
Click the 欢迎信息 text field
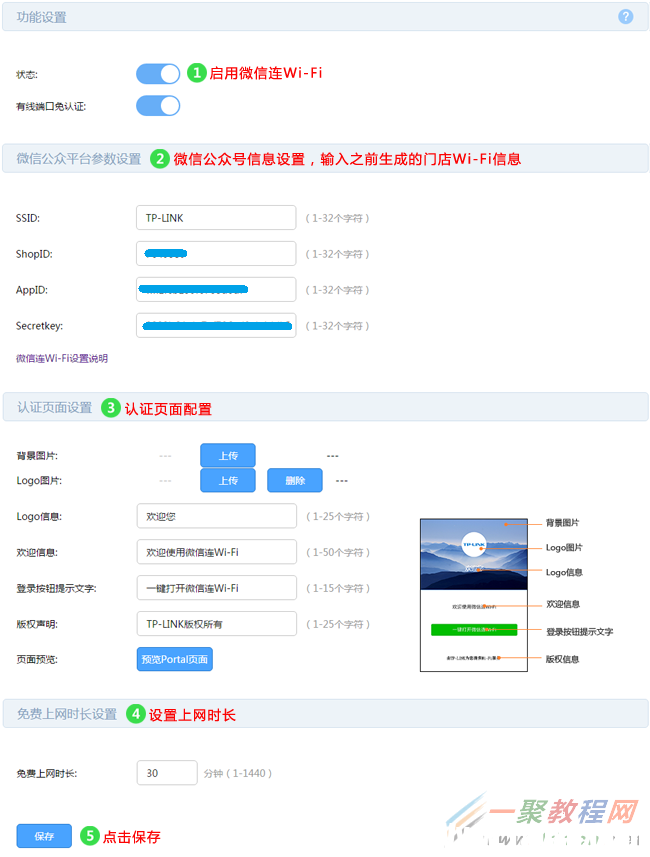[216, 552]
